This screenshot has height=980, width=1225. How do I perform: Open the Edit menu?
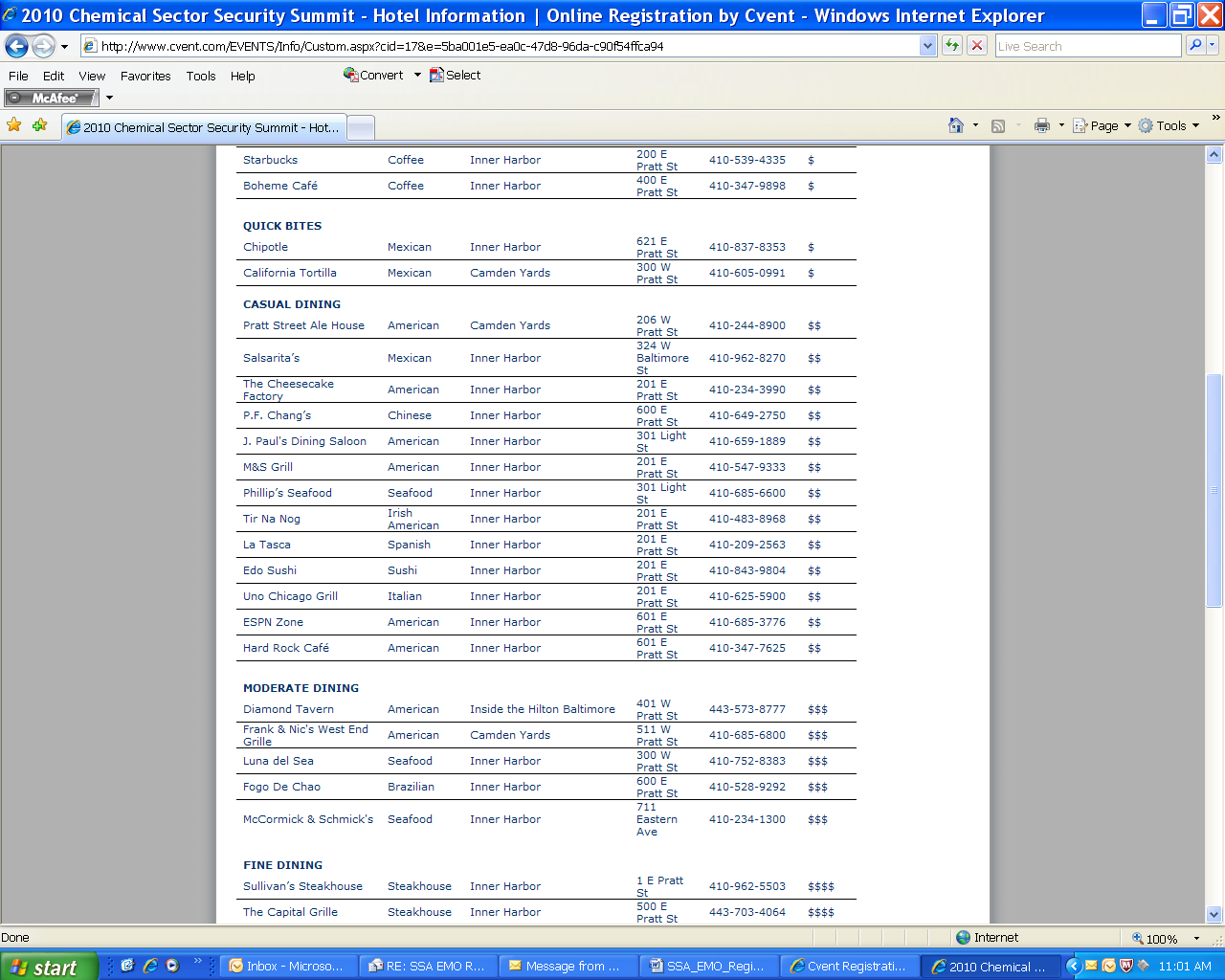point(54,77)
